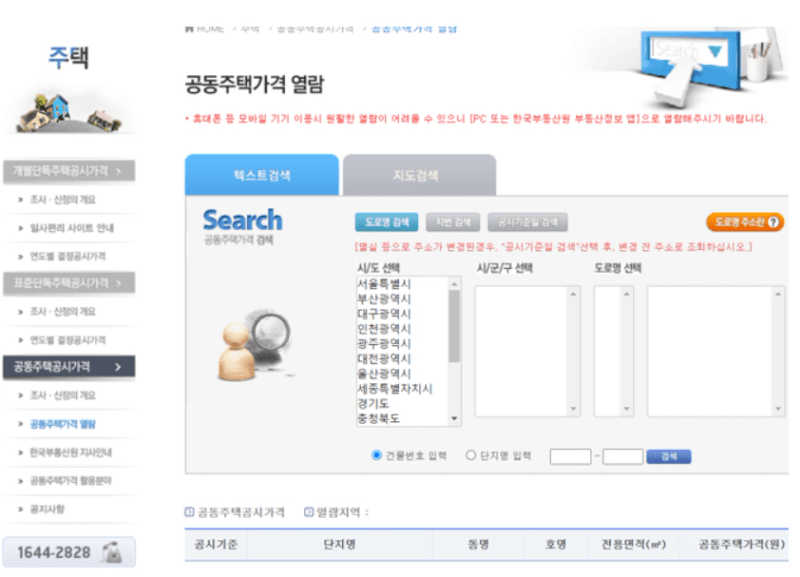Switch to the 지도검색 tab
This screenshot has height=577, width=800.
click(419, 175)
